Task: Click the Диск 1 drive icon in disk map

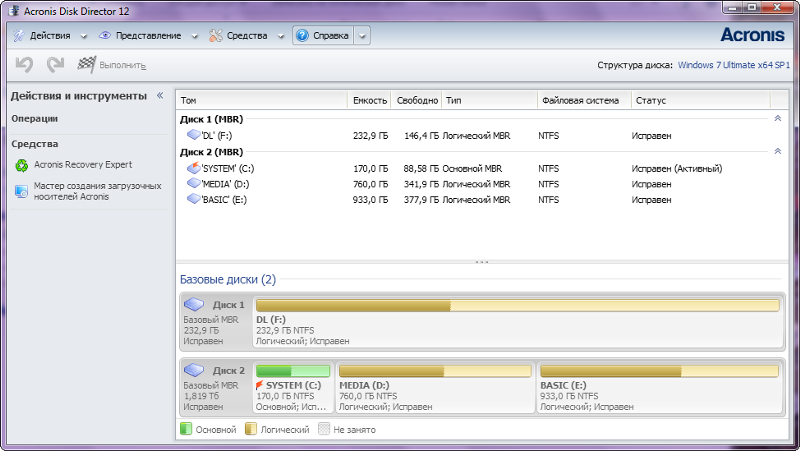Action: [x=194, y=304]
